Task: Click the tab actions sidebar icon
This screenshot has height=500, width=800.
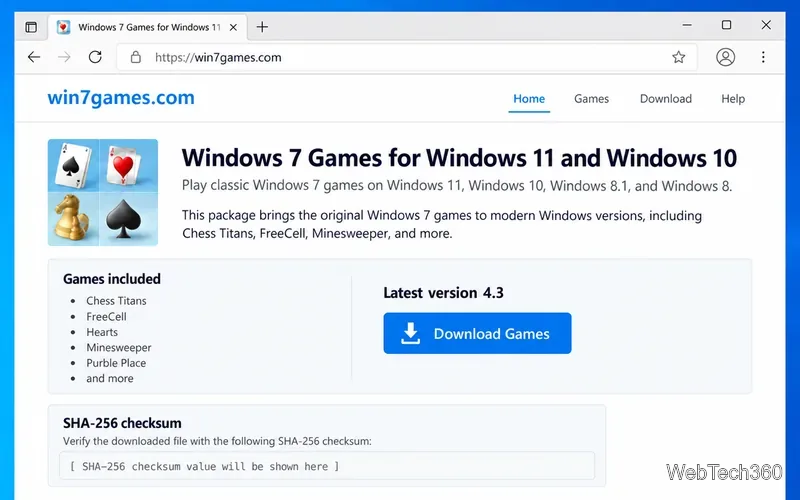Action: pos(31,27)
